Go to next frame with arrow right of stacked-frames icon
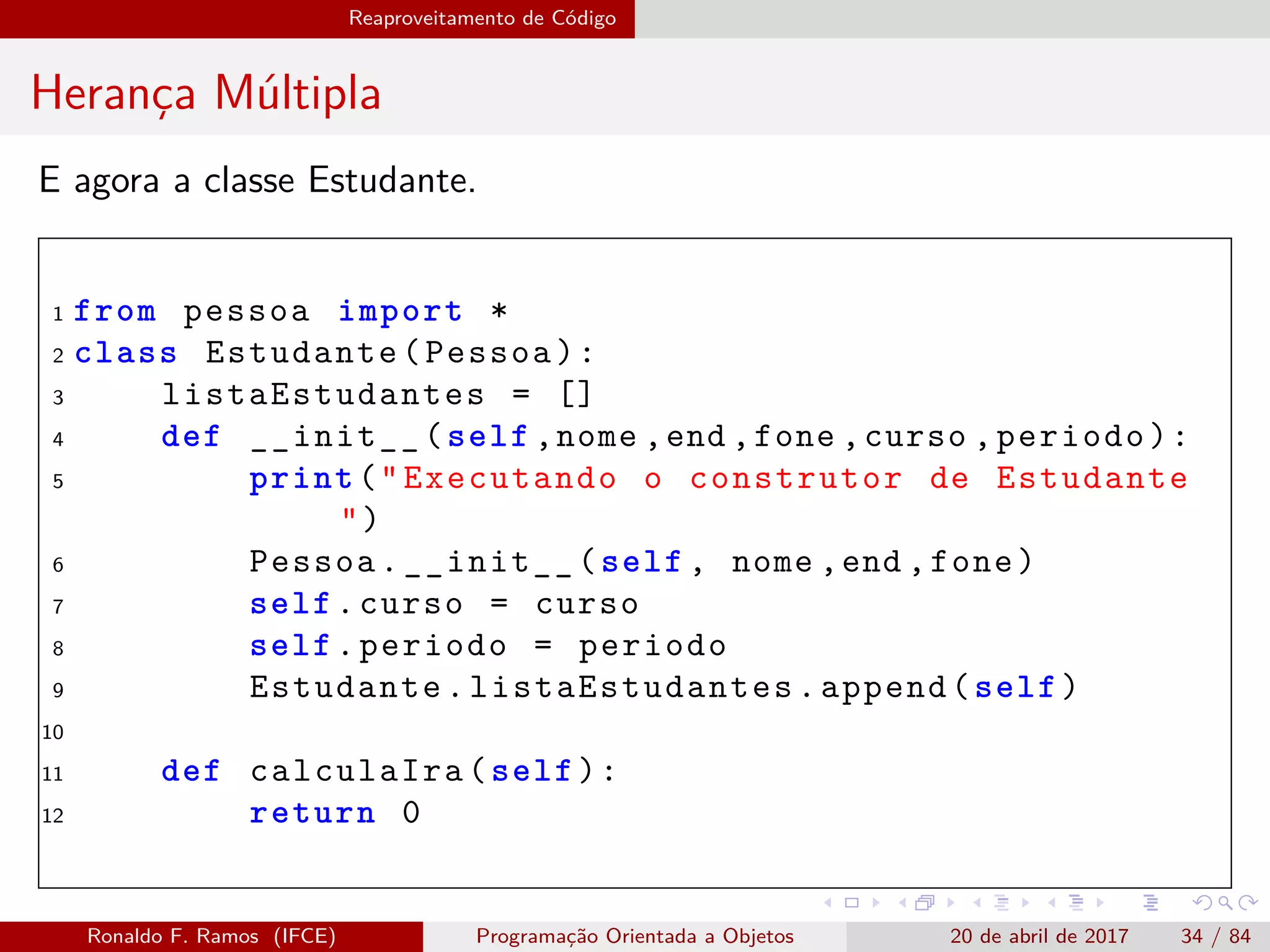 (951, 902)
